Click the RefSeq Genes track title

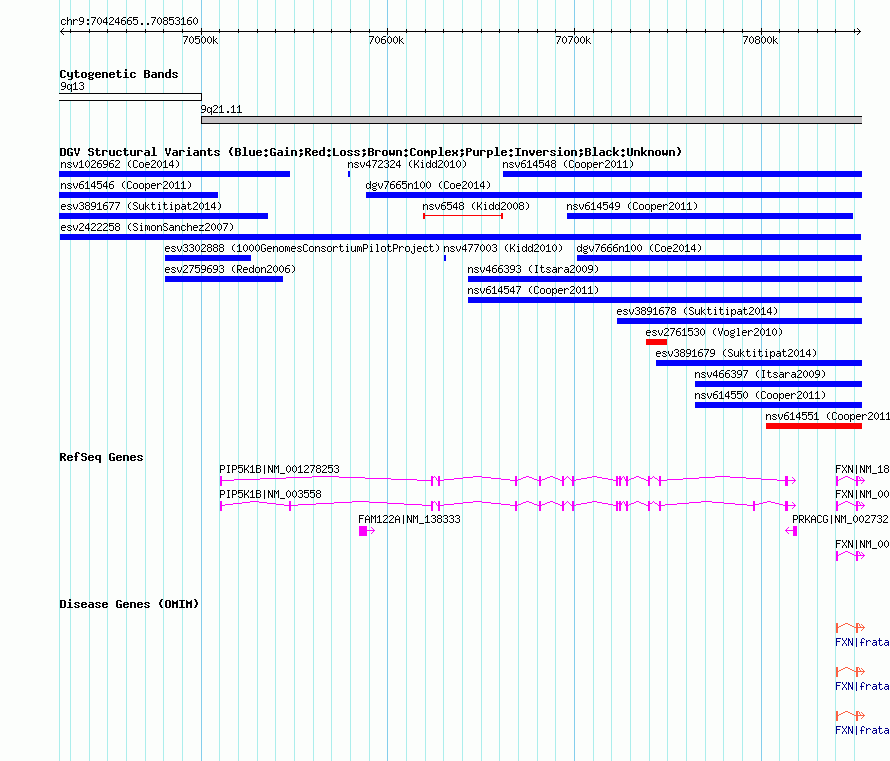(x=101, y=457)
